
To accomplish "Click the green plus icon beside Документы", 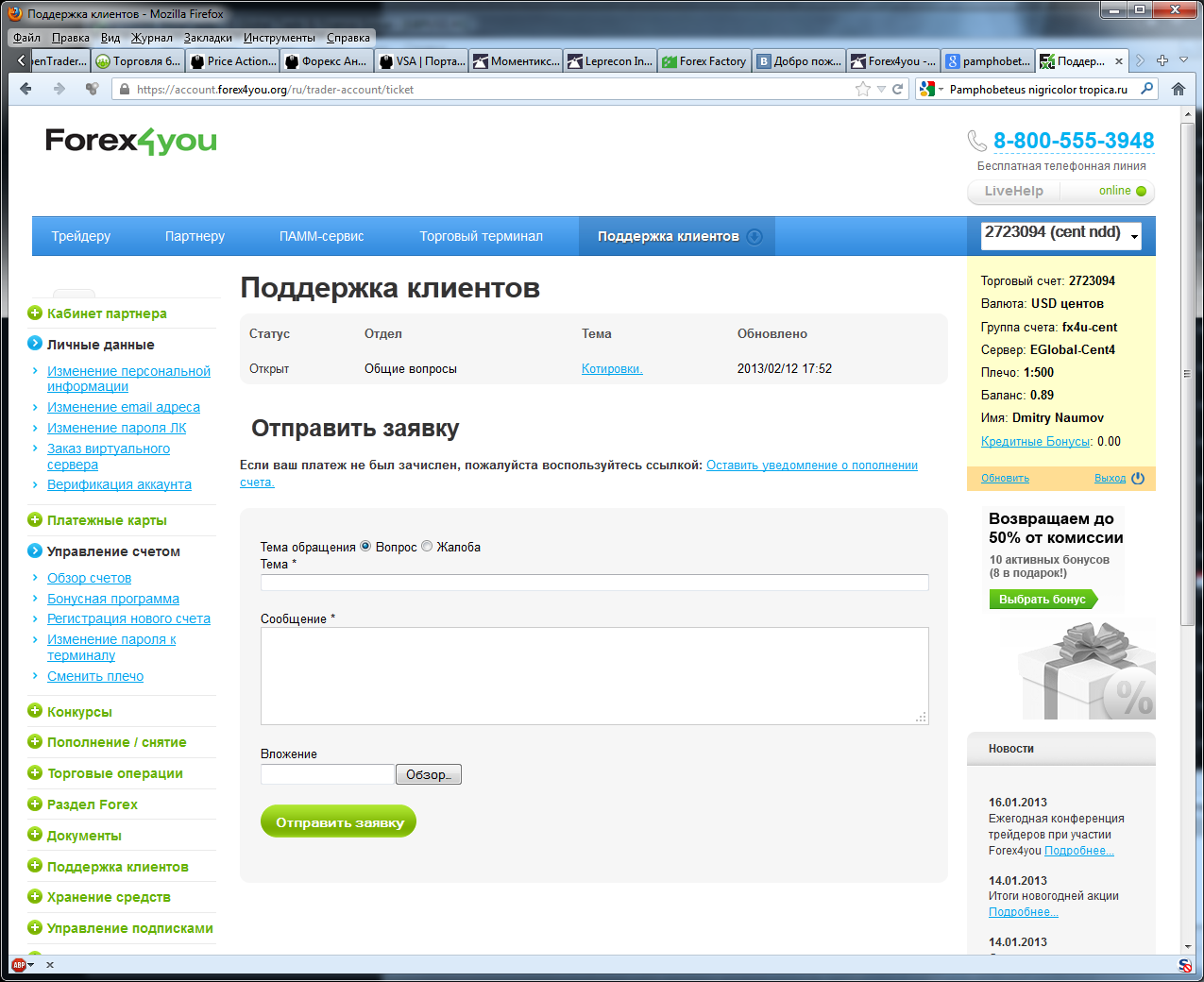I will (35, 835).
